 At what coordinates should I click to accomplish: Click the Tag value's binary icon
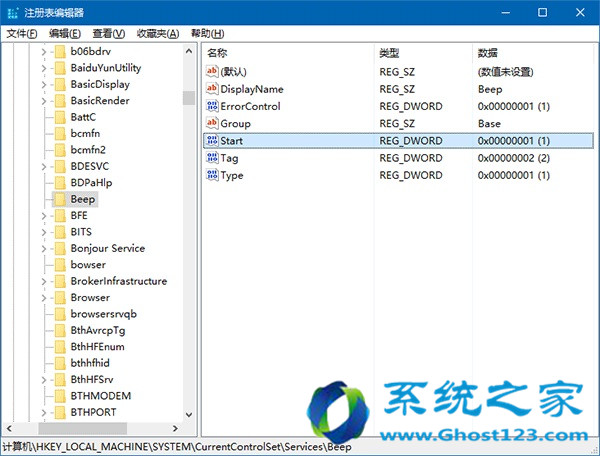(x=212, y=158)
